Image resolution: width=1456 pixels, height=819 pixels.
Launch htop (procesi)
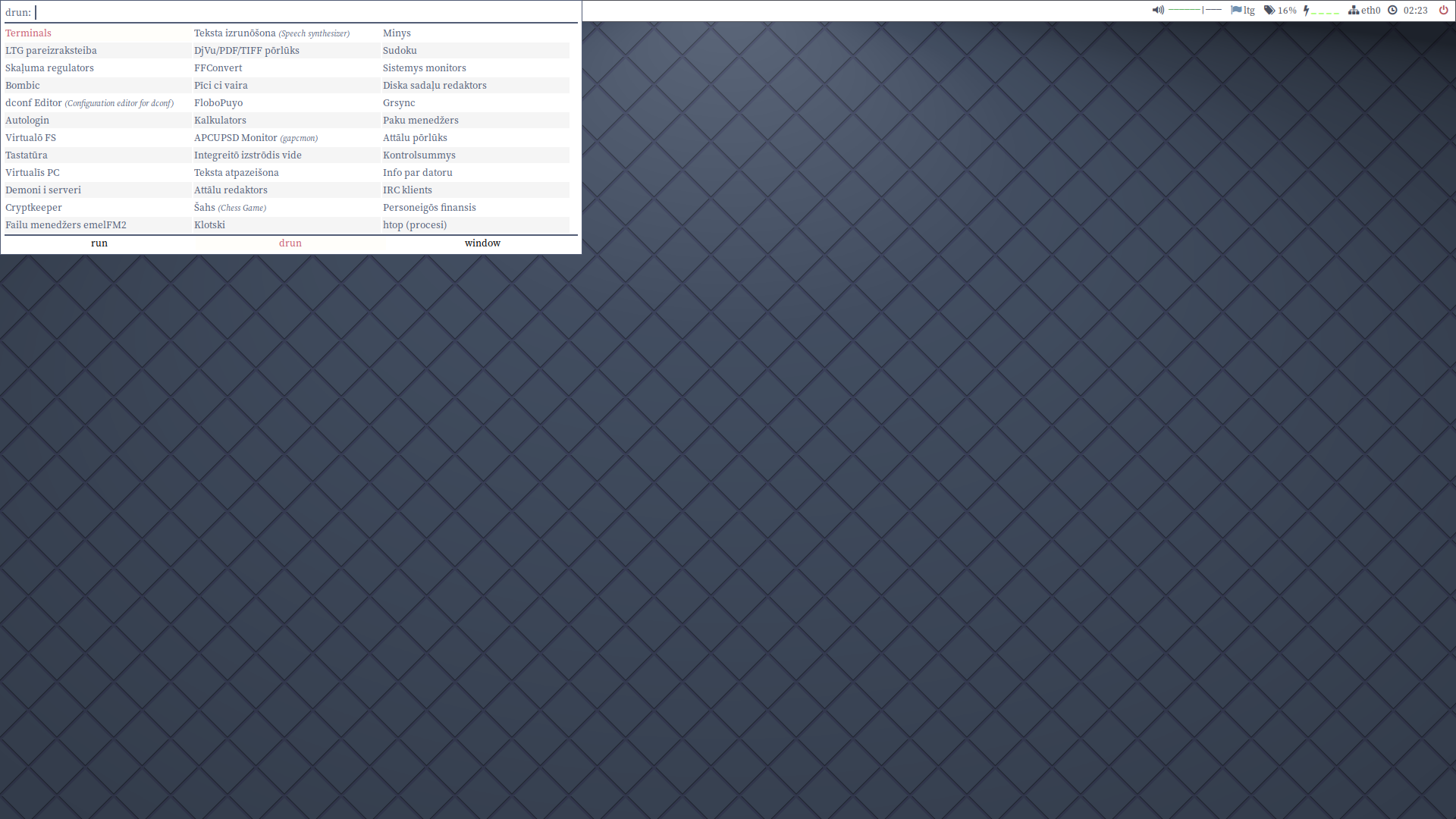(475, 225)
